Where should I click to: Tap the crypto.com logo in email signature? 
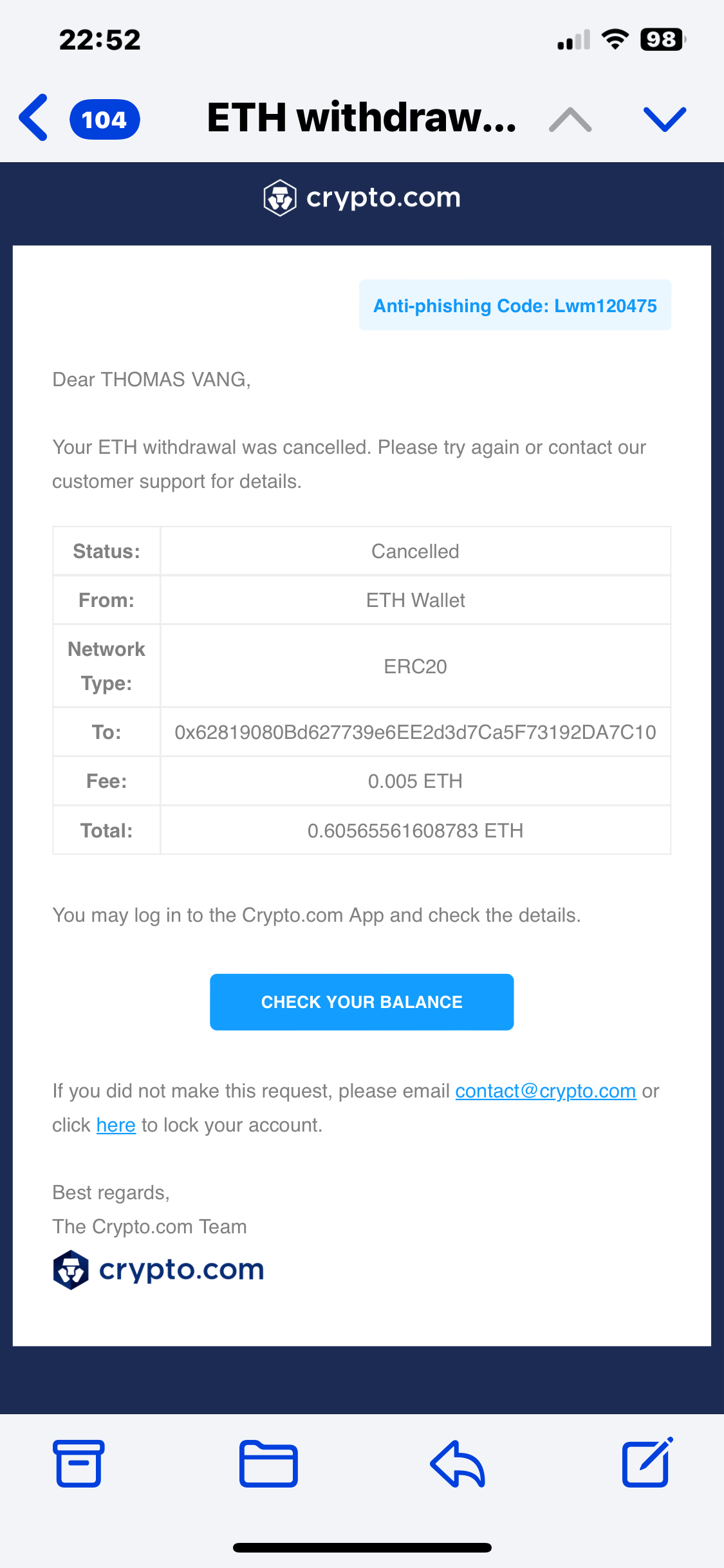point(158,1269)
